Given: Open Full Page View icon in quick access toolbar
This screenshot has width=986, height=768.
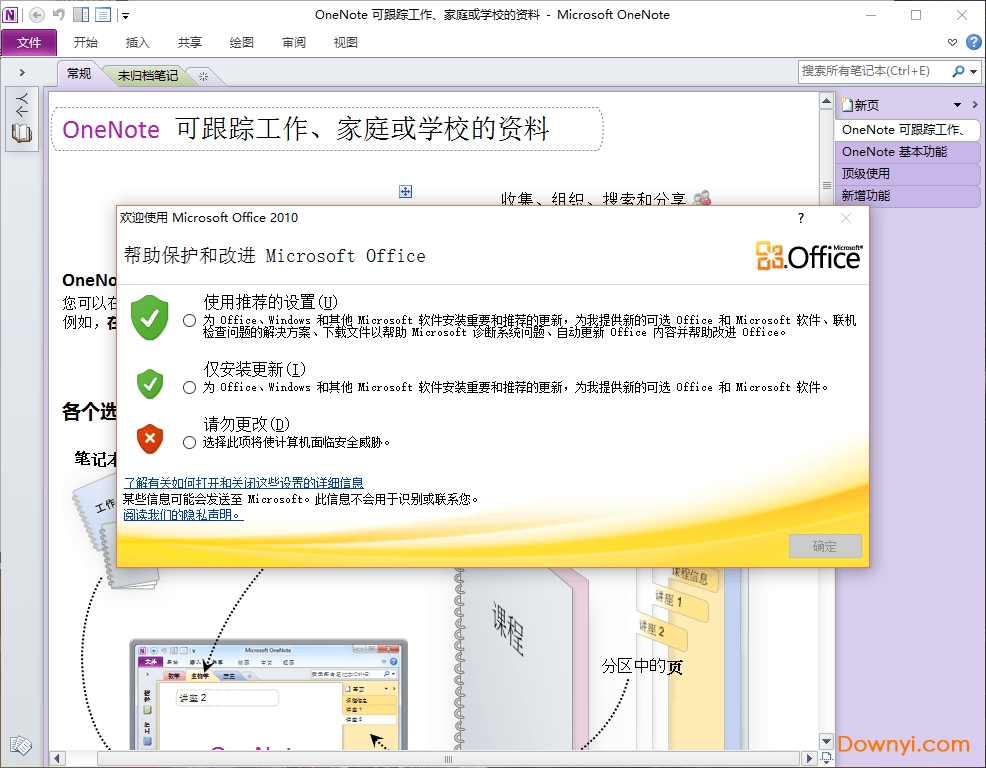Looking at the screenshot, I should pos(103,15).
